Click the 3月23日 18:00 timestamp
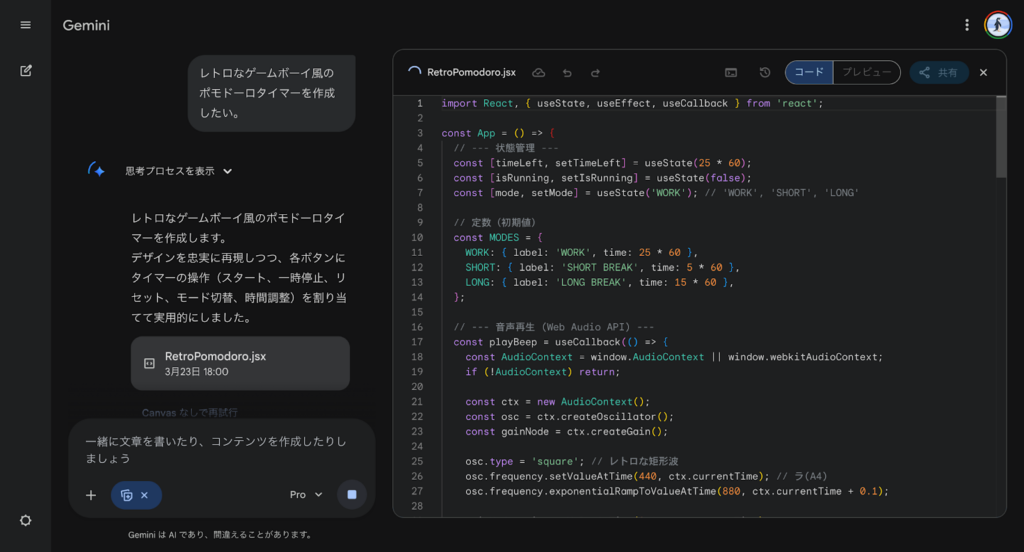This screenshot has width=1024, height=552. [x=197, y=372]
